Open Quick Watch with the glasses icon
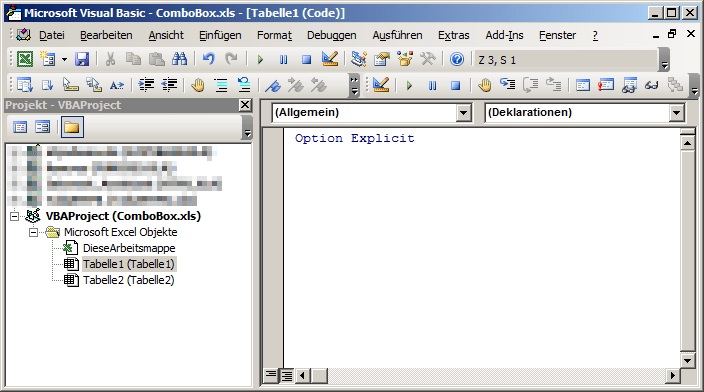The width and height of the screenshot is (704, 392). 651,85
